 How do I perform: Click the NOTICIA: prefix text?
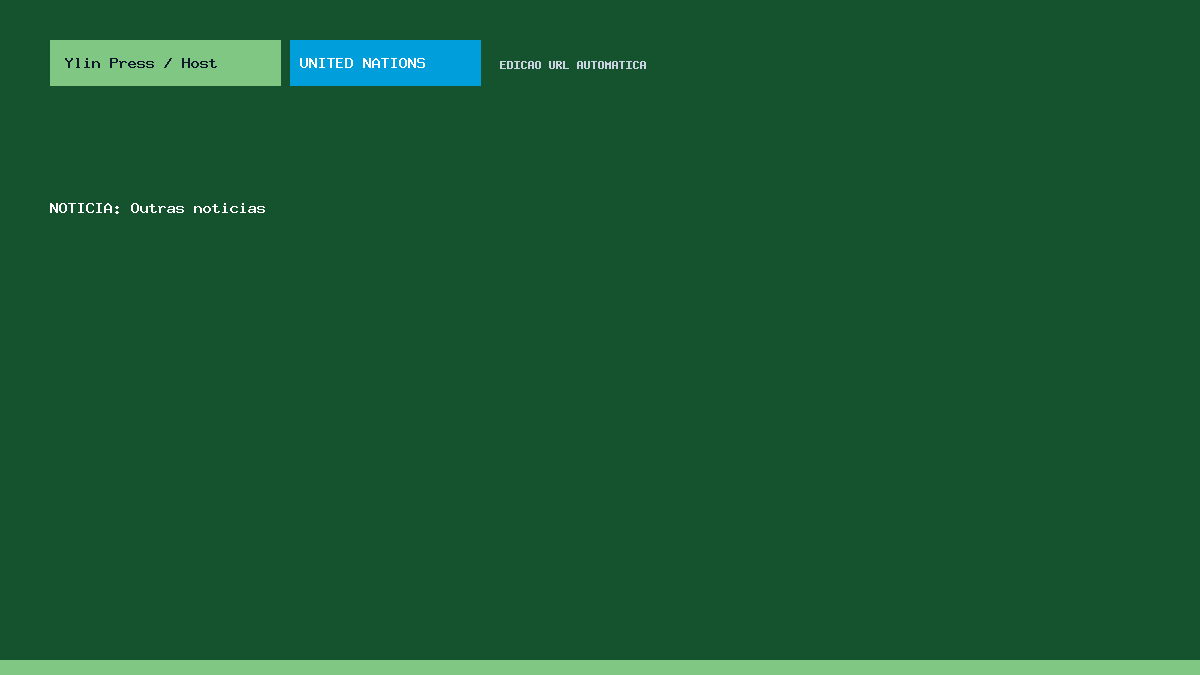click(85, 208)
